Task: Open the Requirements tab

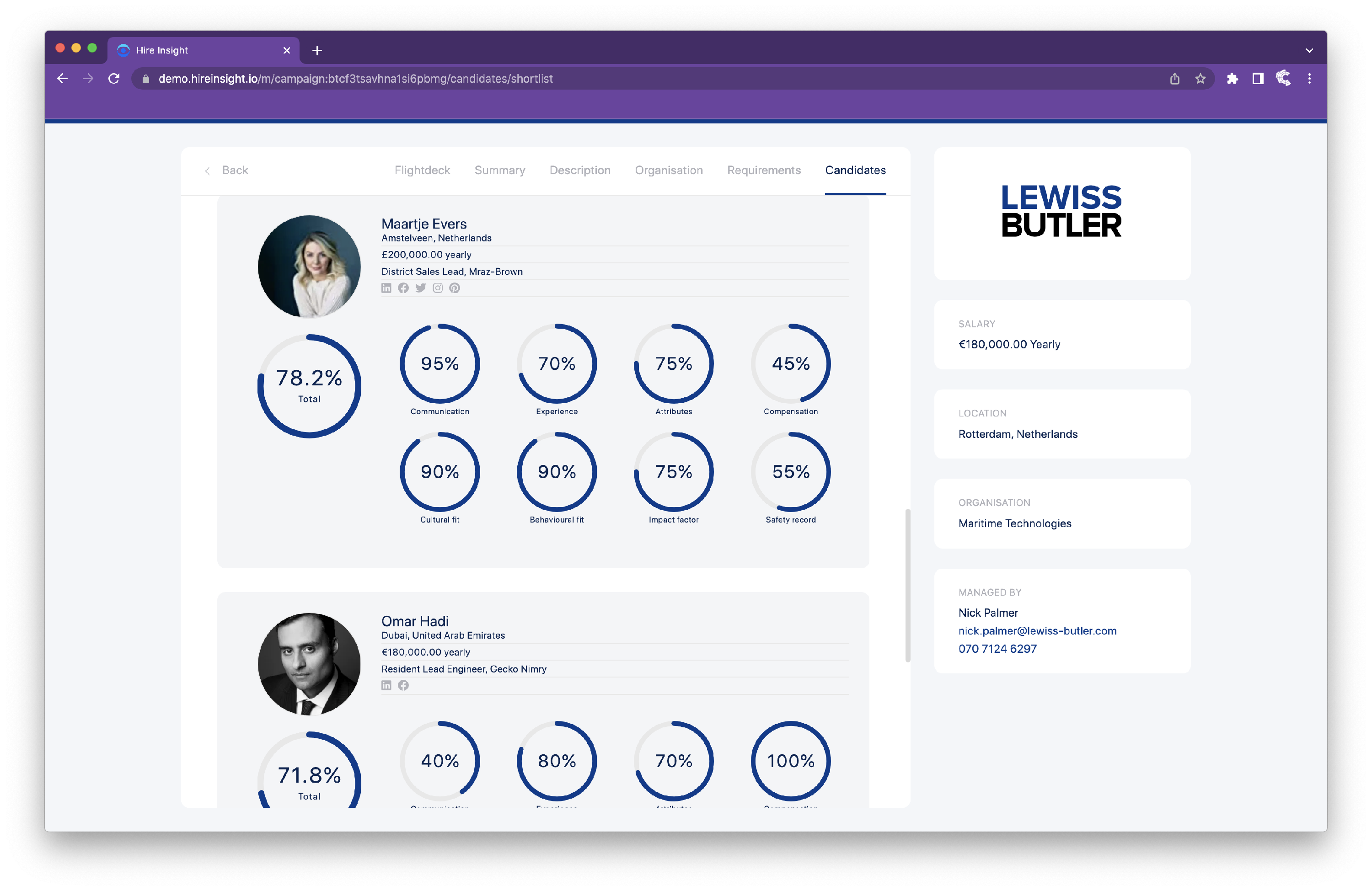Action: point(764,171)
